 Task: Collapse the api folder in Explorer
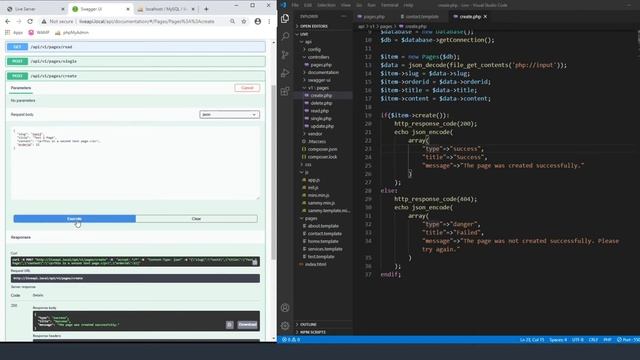pyautogui.click(x=308, y=42)
